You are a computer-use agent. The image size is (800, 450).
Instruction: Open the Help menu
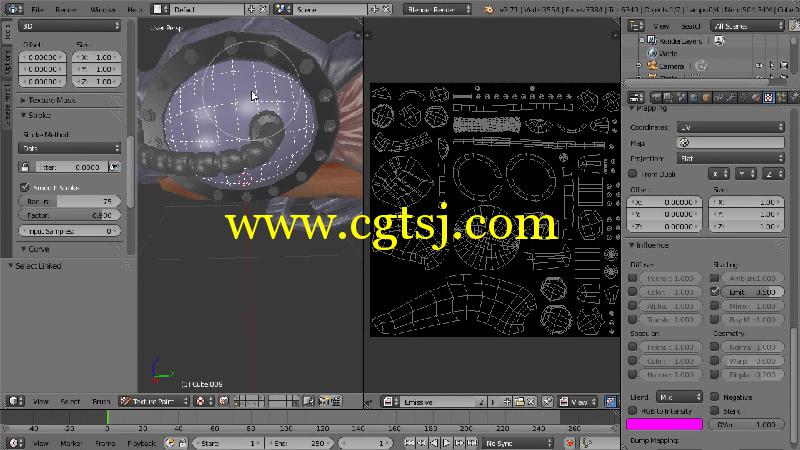(134, 9)
